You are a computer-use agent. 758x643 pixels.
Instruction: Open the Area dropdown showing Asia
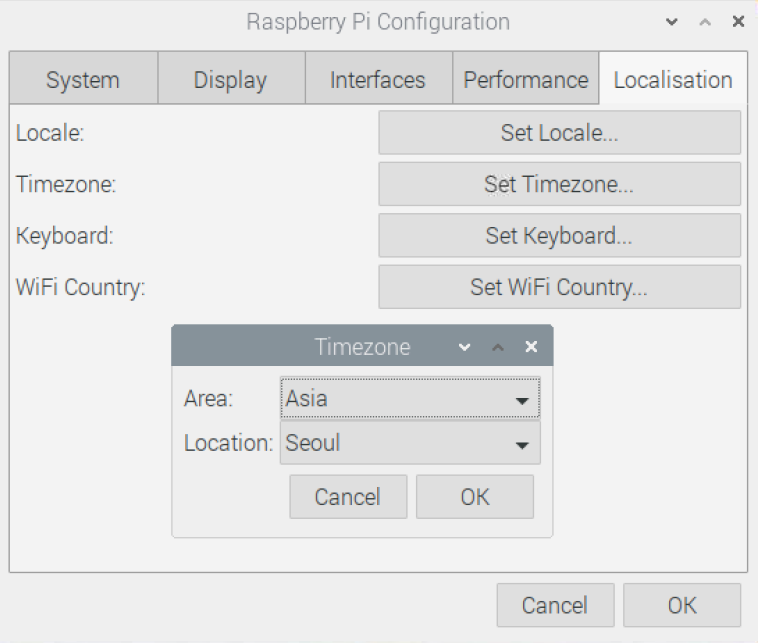point(410,398)
